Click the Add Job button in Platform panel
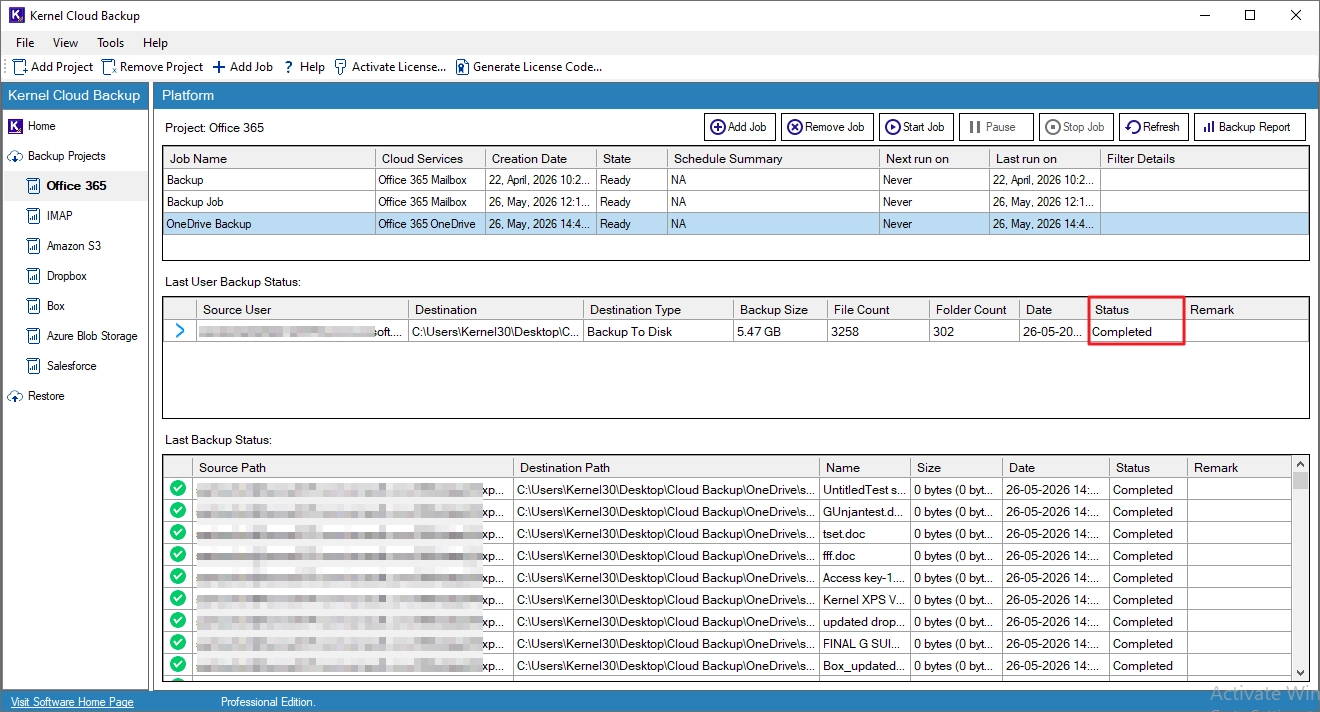Screen dimensions: 1320x712 click(739, 127)
